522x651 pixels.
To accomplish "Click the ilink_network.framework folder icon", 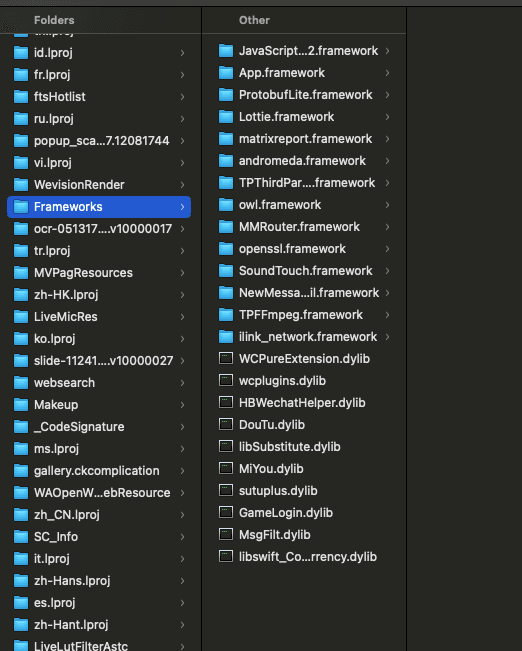I will tap(226, 337).
